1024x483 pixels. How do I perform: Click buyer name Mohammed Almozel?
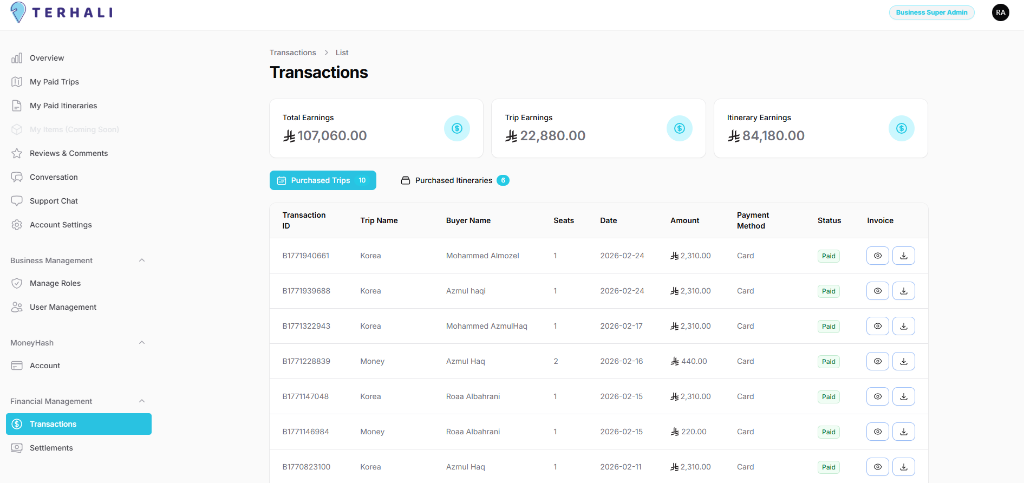[483, 256]
